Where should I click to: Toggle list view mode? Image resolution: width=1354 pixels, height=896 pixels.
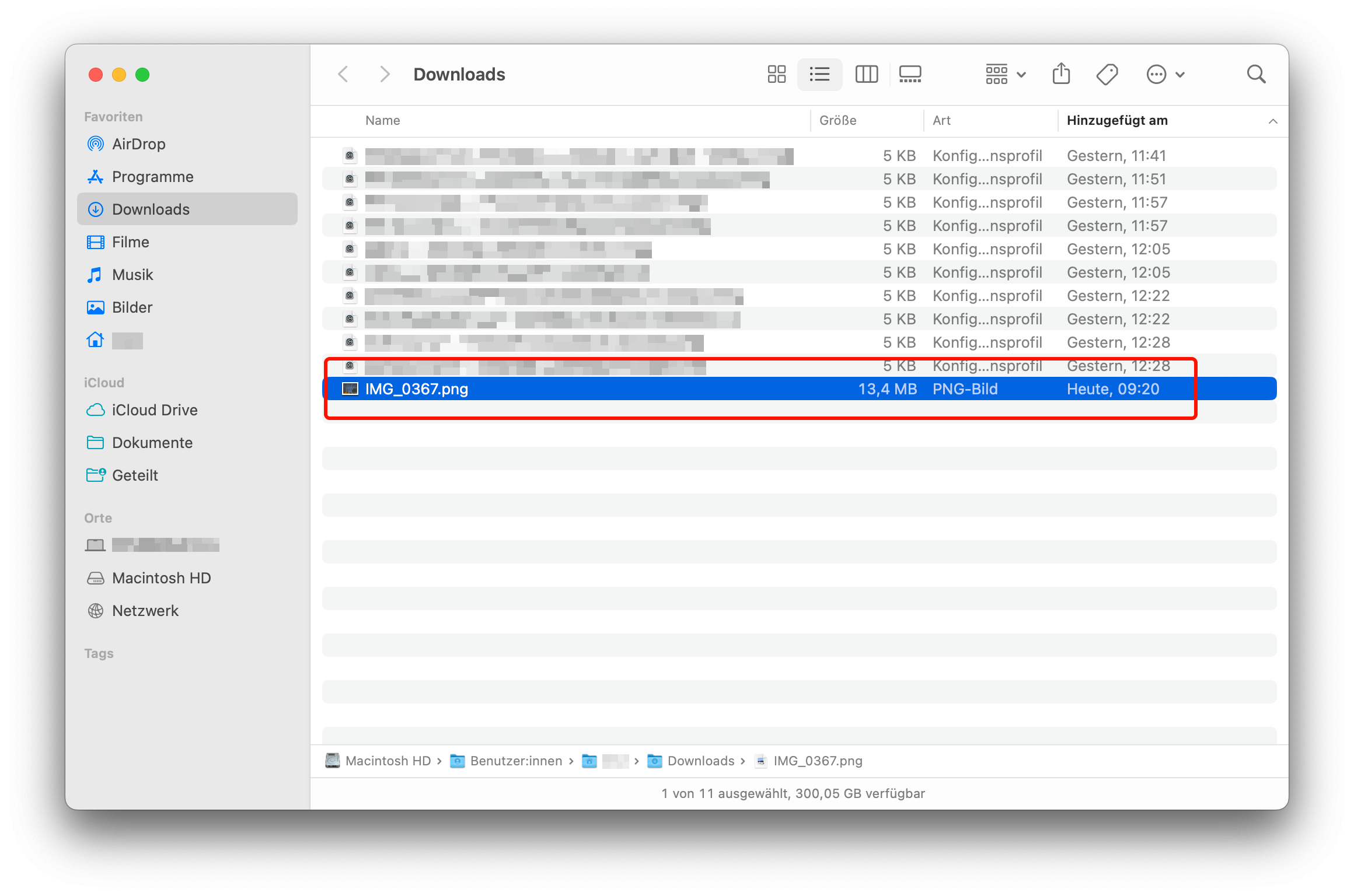[x=819, y=74]
